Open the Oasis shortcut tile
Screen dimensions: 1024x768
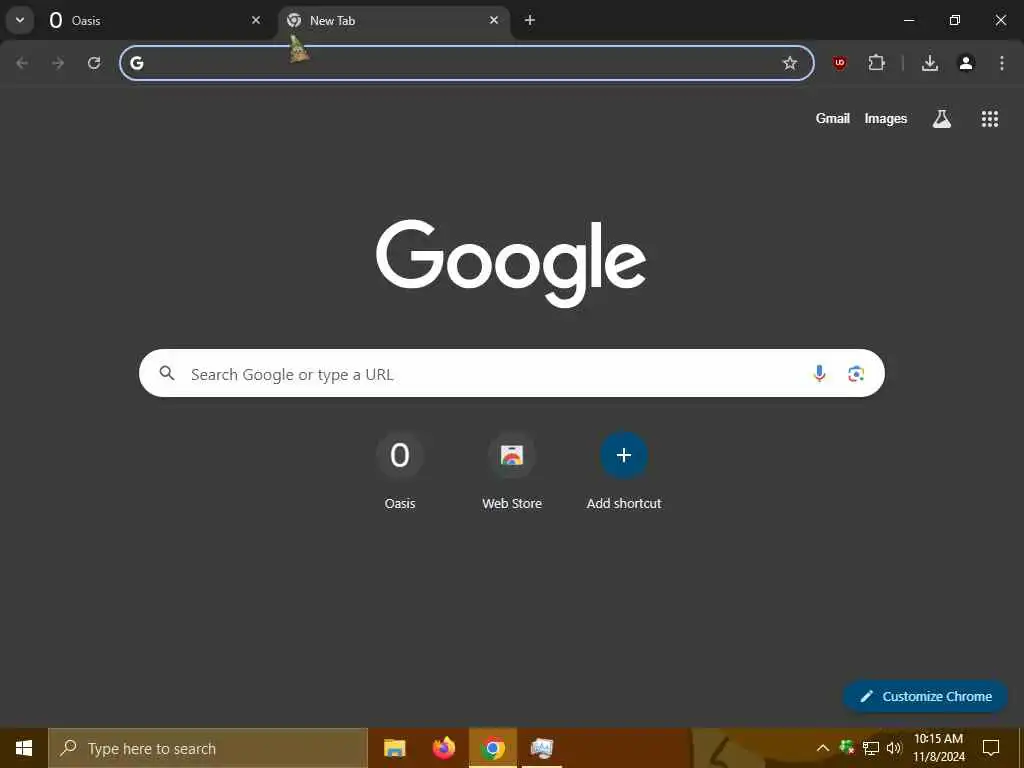(x=400, y=470)
